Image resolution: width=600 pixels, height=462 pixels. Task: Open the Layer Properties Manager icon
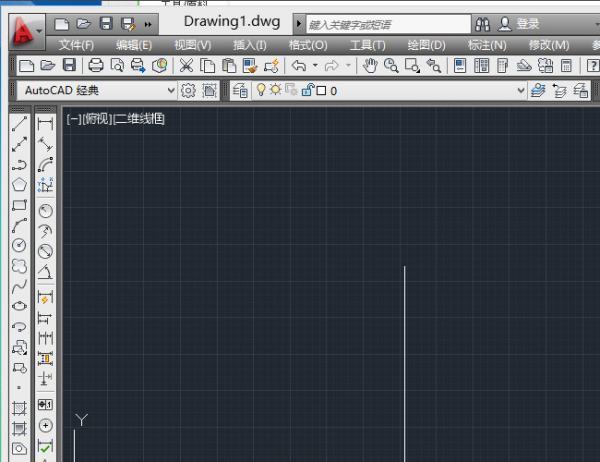(x=240, y=91)
